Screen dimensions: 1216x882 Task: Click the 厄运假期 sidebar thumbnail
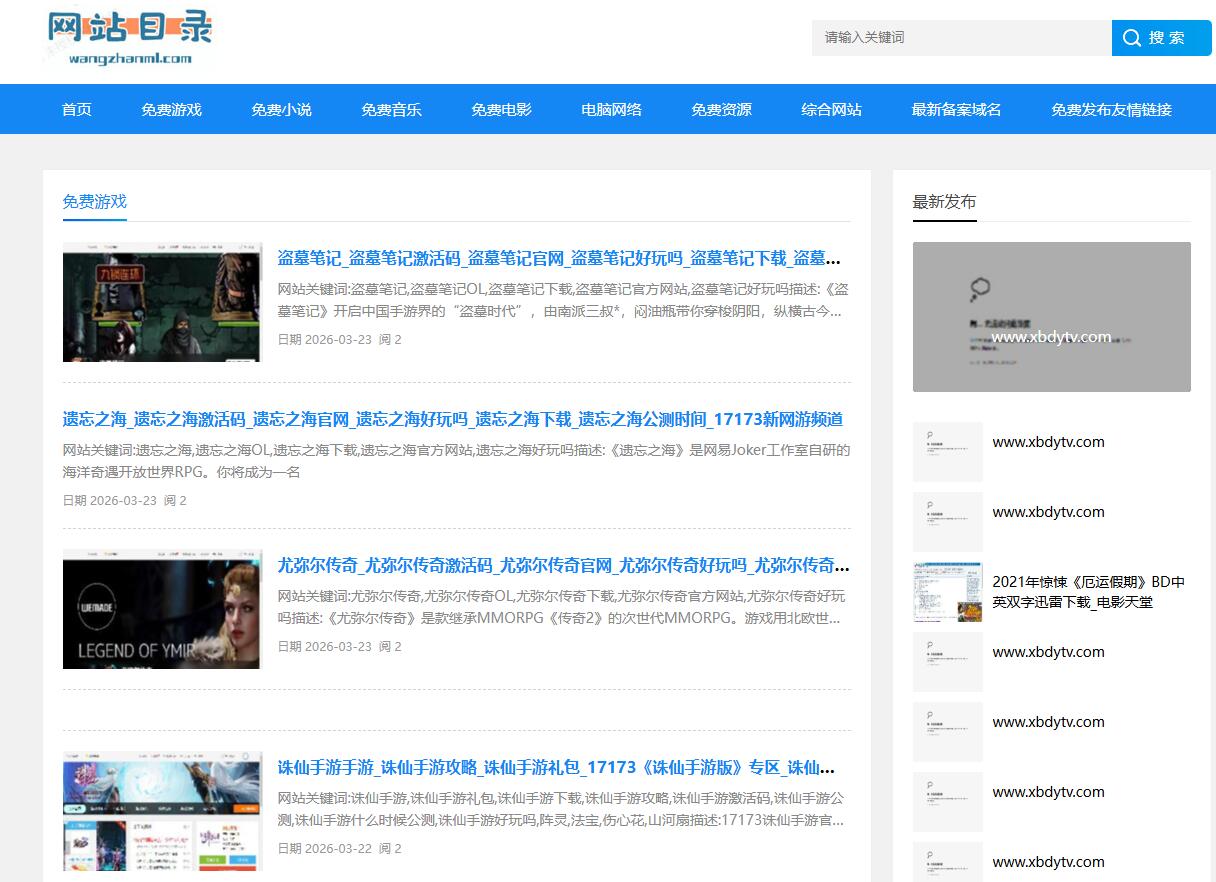[x=947, y=592]
